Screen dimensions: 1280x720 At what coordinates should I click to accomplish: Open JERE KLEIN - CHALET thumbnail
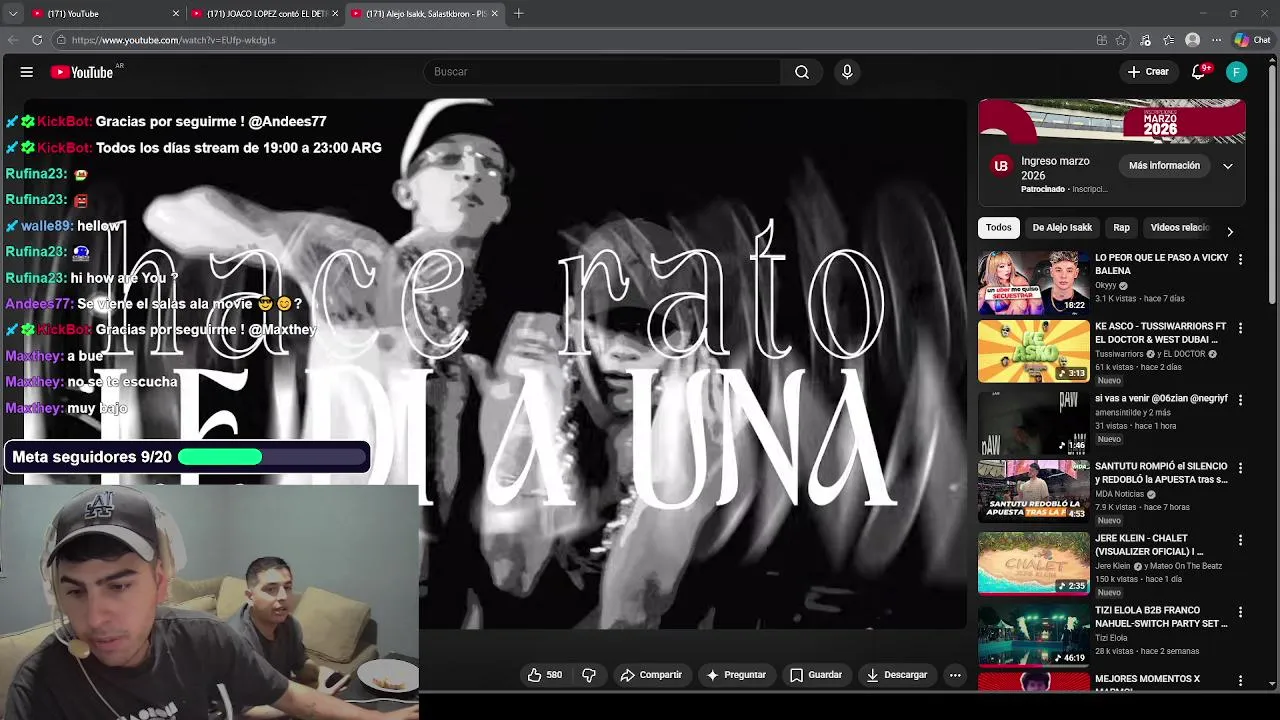(1034, 563)
